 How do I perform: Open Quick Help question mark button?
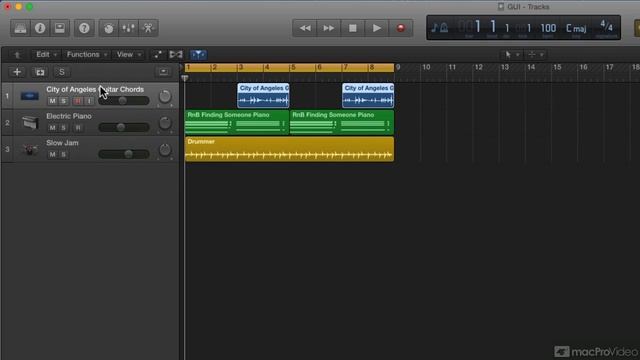(84, 28)
